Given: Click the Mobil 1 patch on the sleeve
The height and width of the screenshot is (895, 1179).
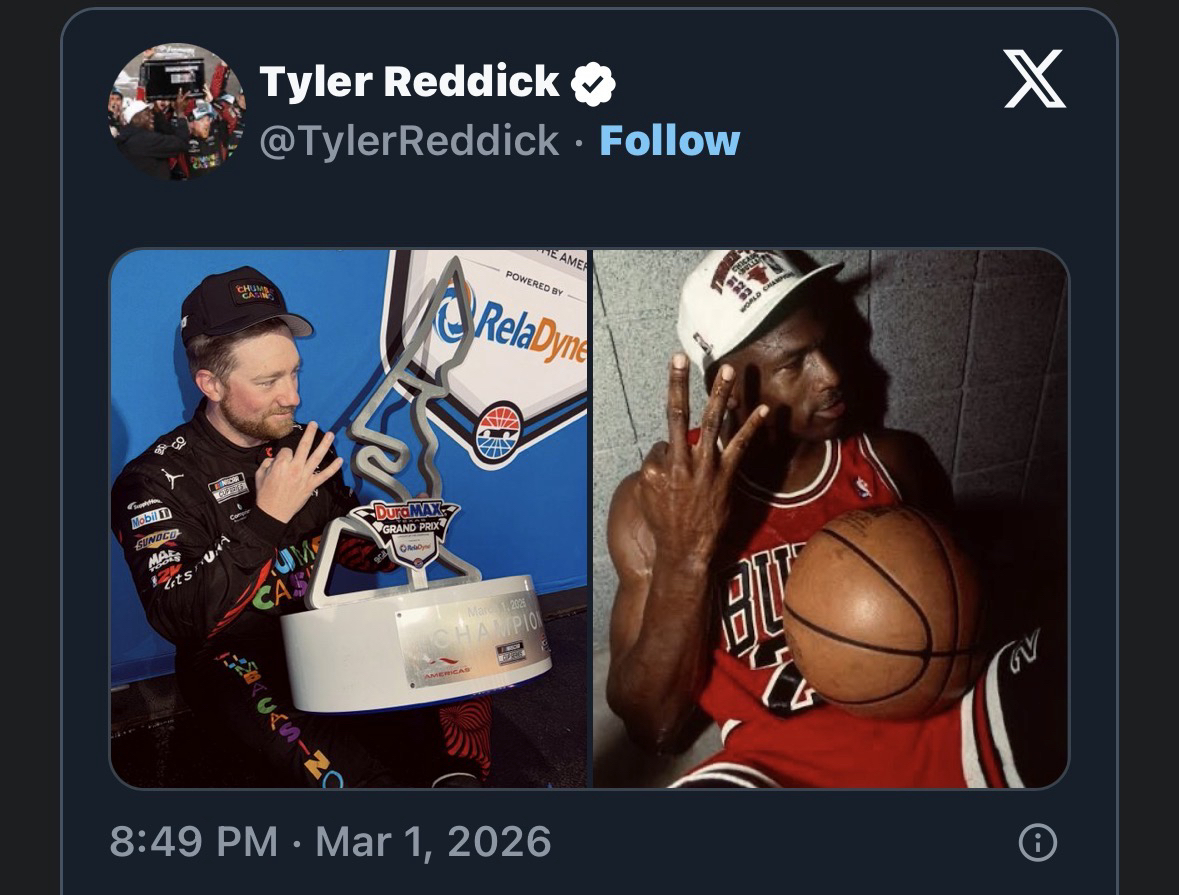Looking at the screenshot, I should pyautogui.click(x=151, y=517).
